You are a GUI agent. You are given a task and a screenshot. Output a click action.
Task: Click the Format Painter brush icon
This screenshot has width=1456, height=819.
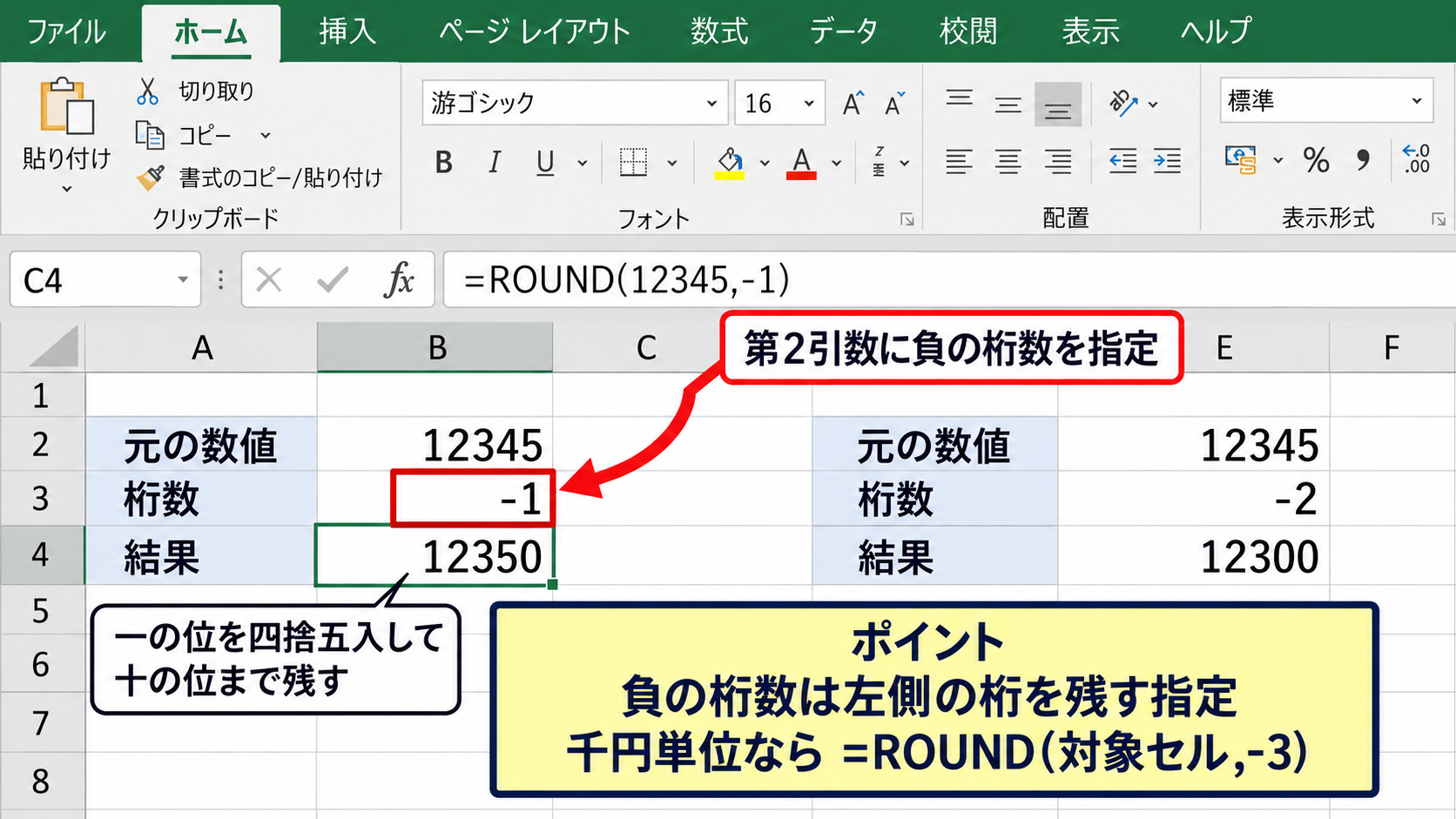(150, 178)
